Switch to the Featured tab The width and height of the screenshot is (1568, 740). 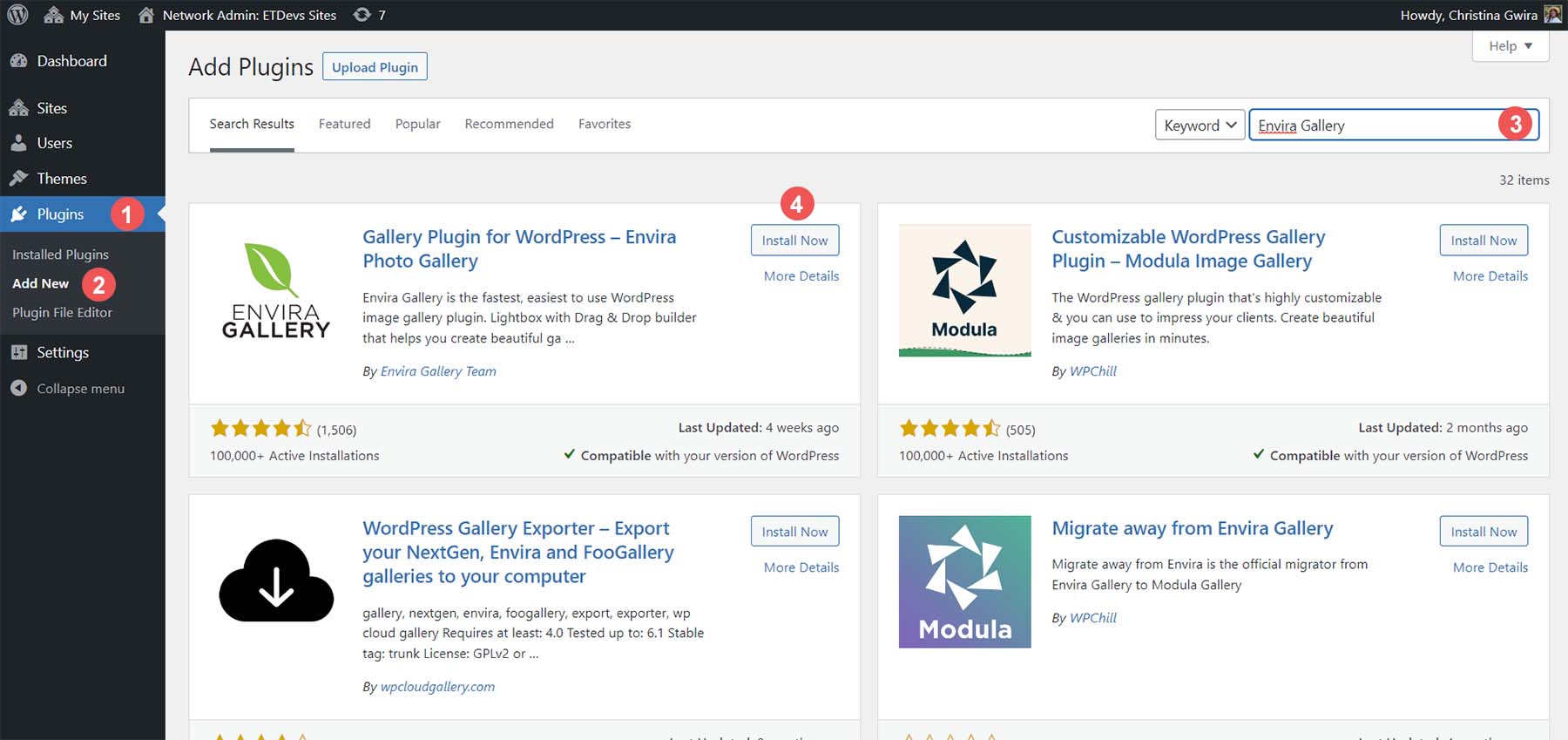344,124
